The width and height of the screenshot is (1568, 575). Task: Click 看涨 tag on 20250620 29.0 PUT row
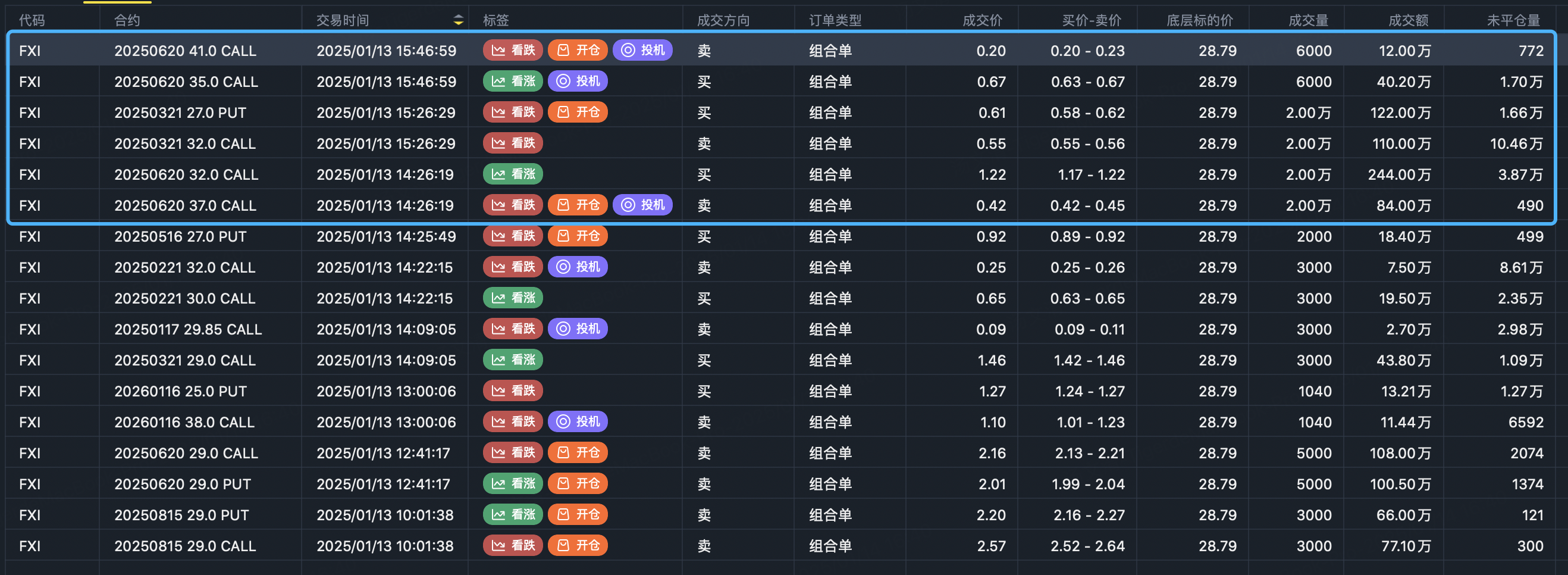[513, 484]
